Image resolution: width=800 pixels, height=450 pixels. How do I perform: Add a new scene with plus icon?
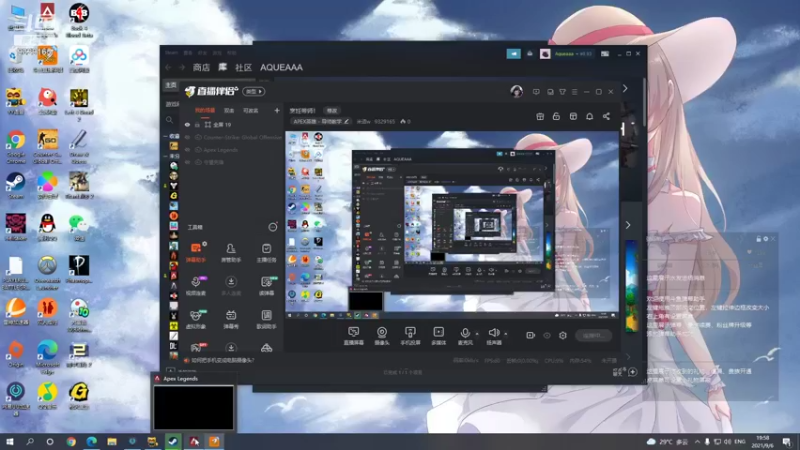(277, 110)
